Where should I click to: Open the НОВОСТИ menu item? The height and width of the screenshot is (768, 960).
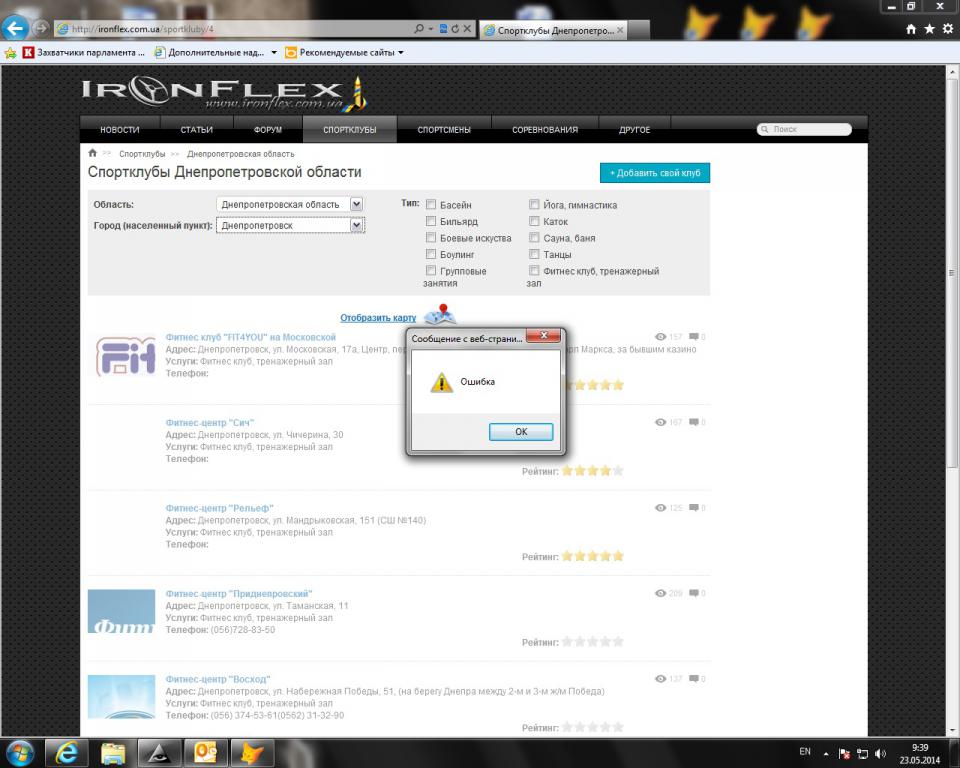click(120, 130)
